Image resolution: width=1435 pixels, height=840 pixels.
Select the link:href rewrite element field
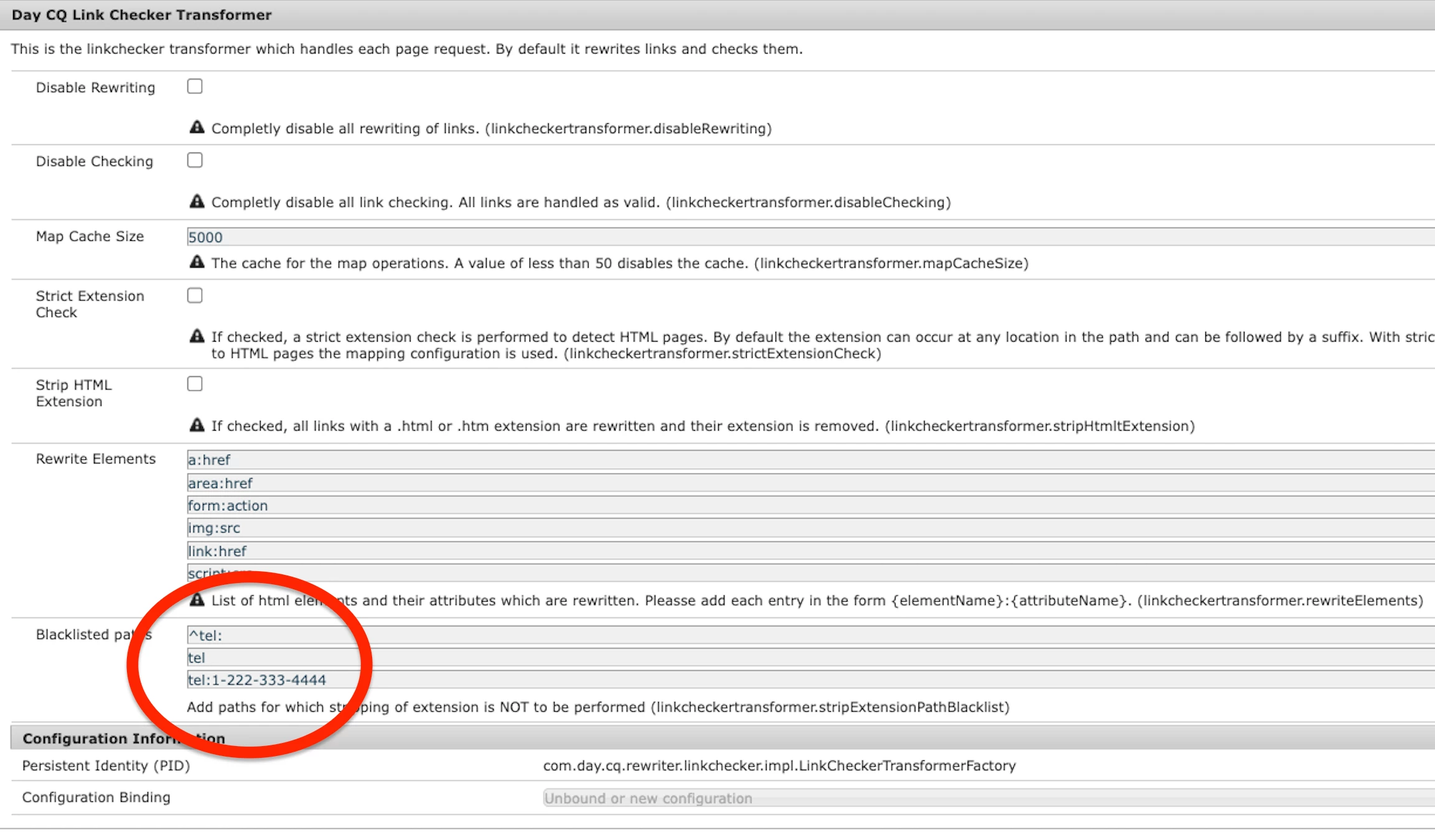pos(809,551)
